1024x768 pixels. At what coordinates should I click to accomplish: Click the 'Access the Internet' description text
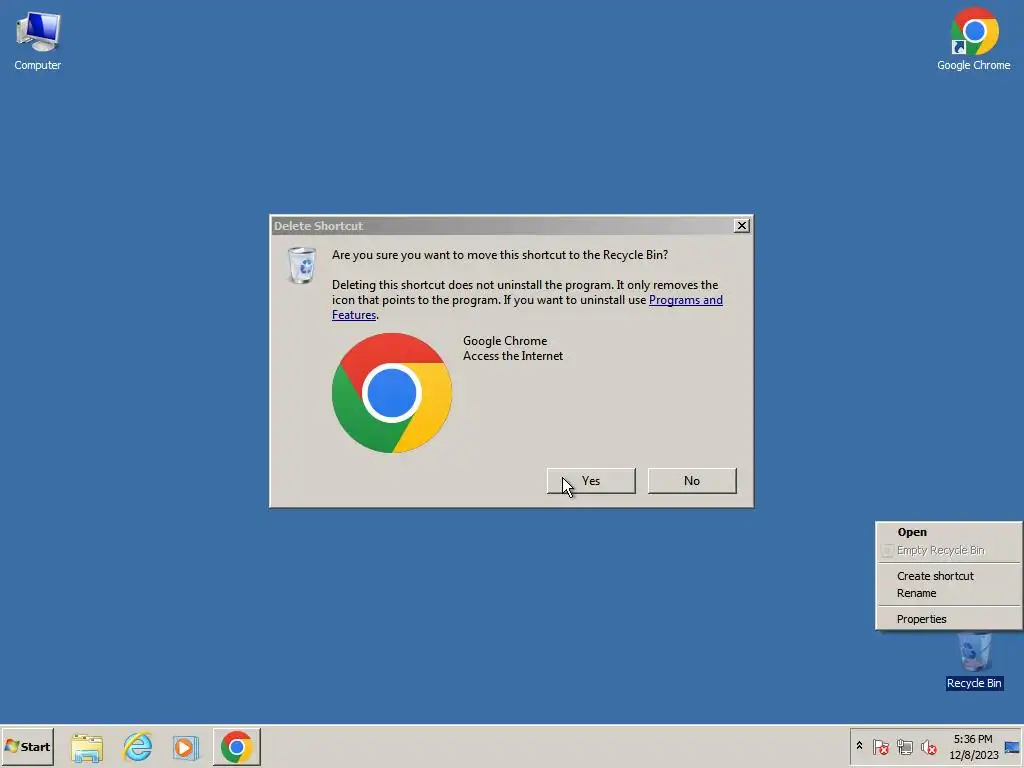(513, 356)
